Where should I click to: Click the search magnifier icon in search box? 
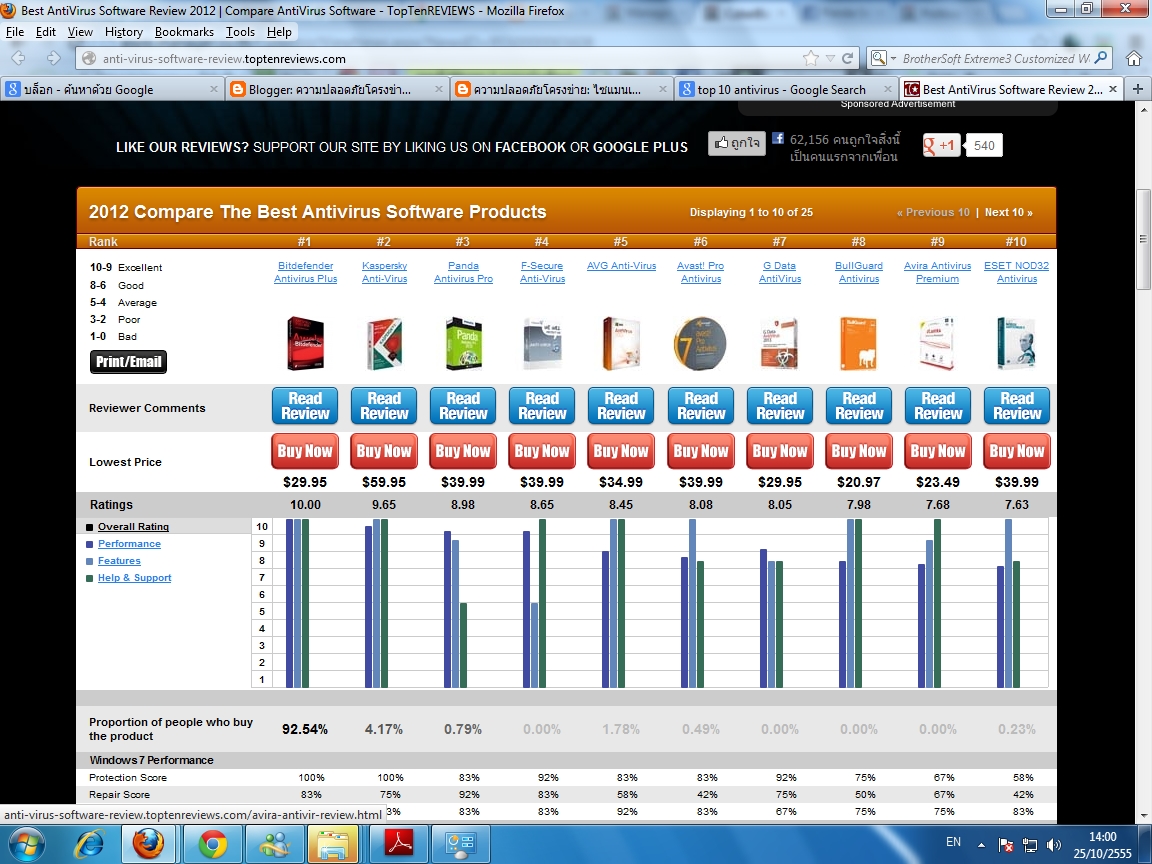point(1101,58)
